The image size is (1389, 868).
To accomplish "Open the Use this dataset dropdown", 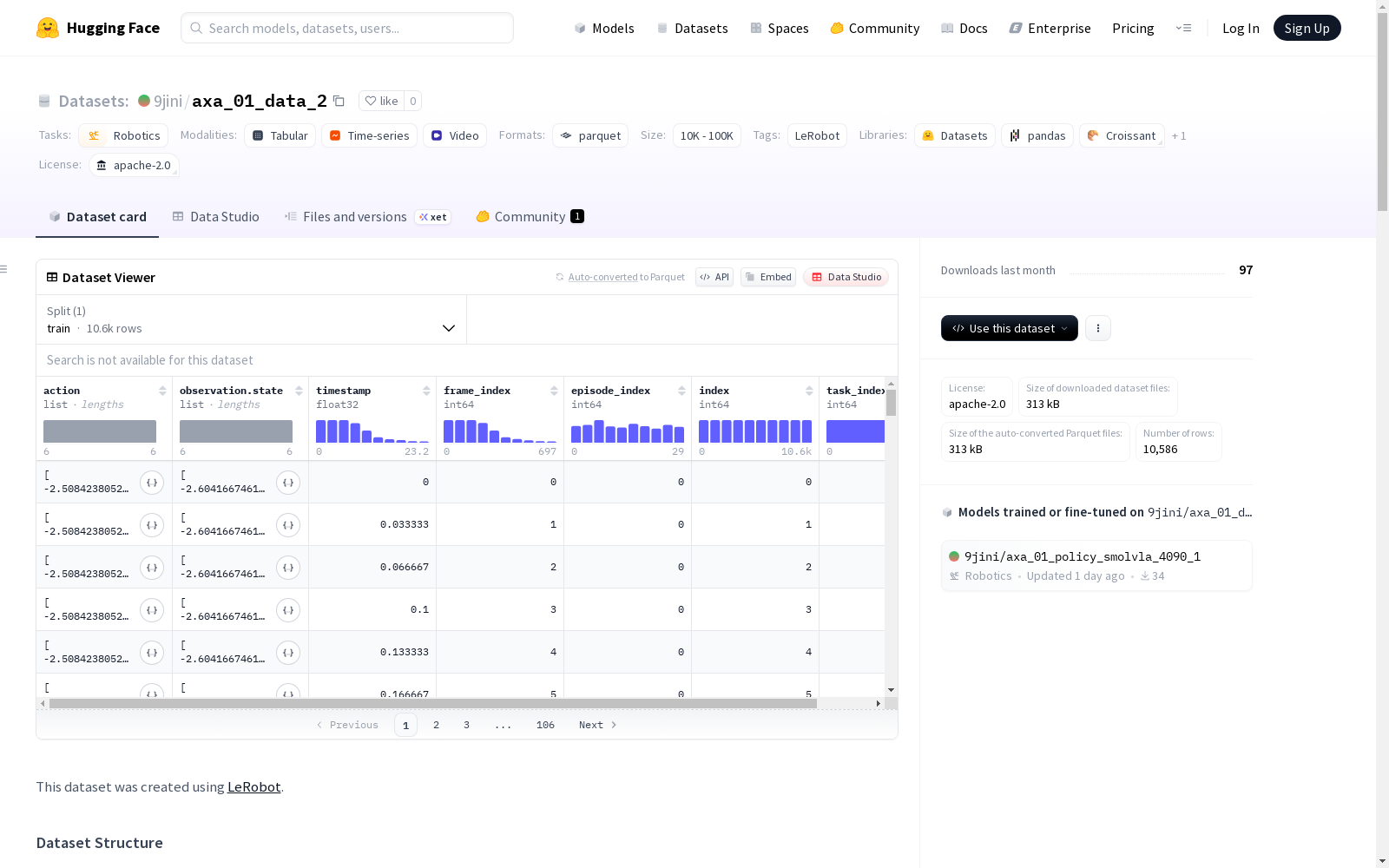I will [1010, 328].
